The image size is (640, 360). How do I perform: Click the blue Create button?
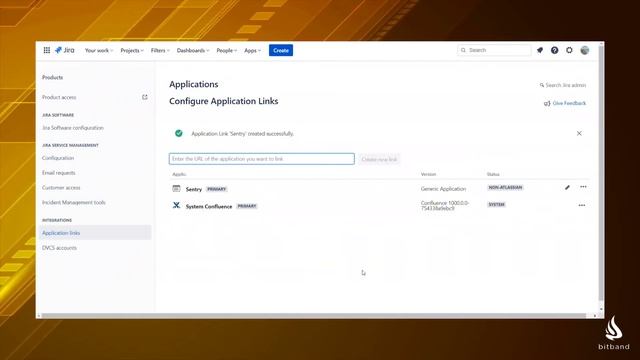click(x=281, y=50)
